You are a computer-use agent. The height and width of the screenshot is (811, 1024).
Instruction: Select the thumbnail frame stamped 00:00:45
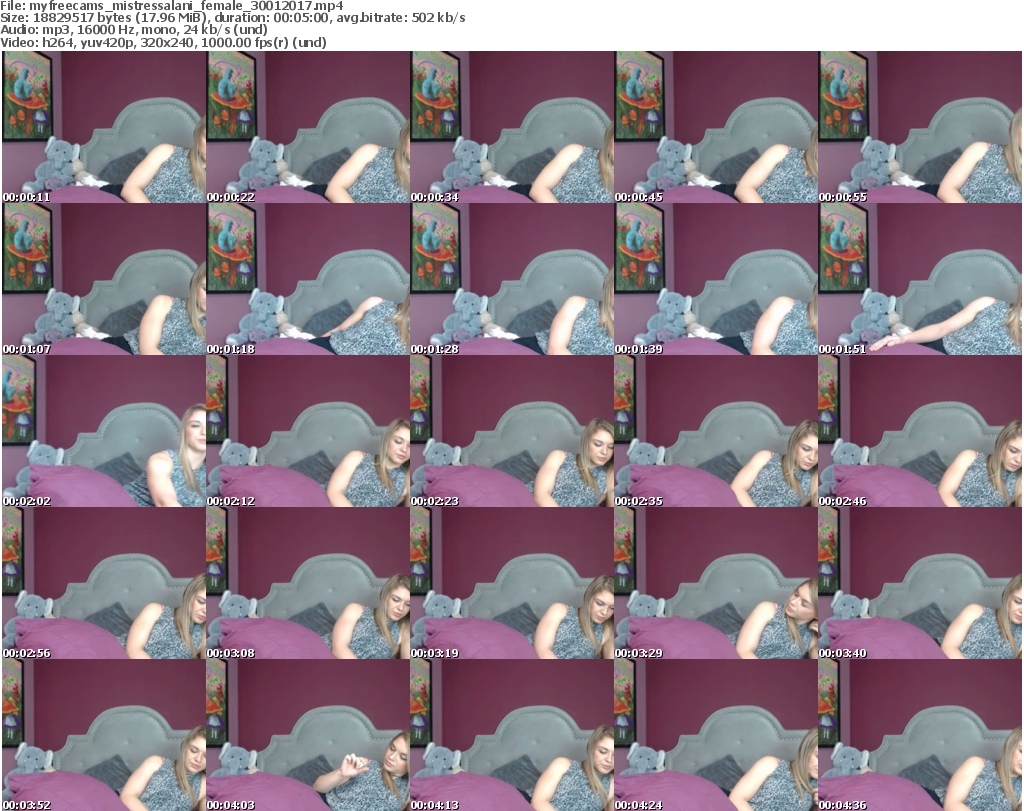click(716, 127)
